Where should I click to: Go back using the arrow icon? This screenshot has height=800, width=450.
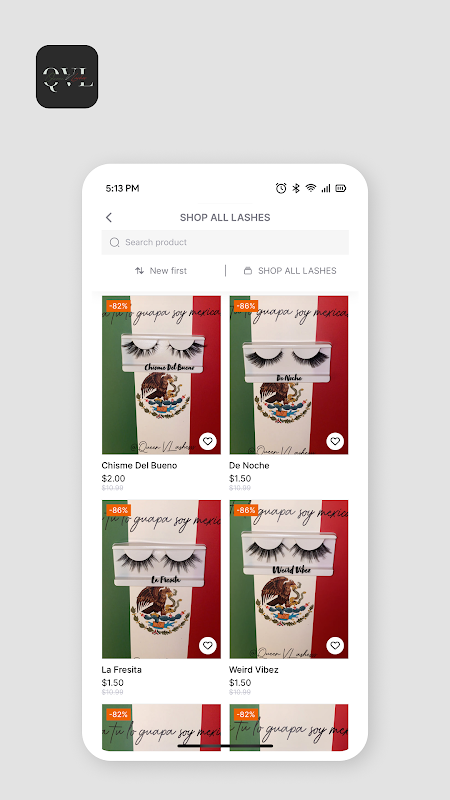click(x=109, y=217)
